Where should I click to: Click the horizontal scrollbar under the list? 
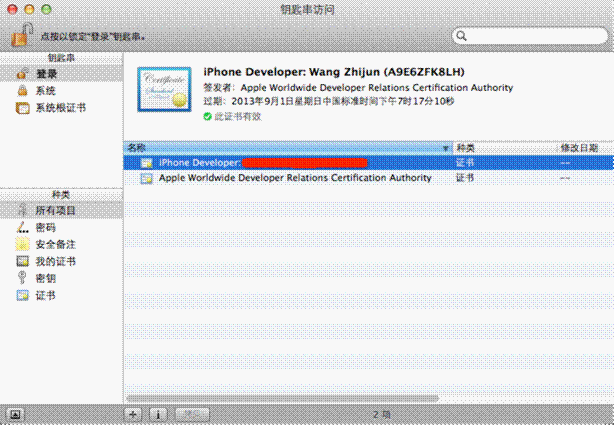282,398
